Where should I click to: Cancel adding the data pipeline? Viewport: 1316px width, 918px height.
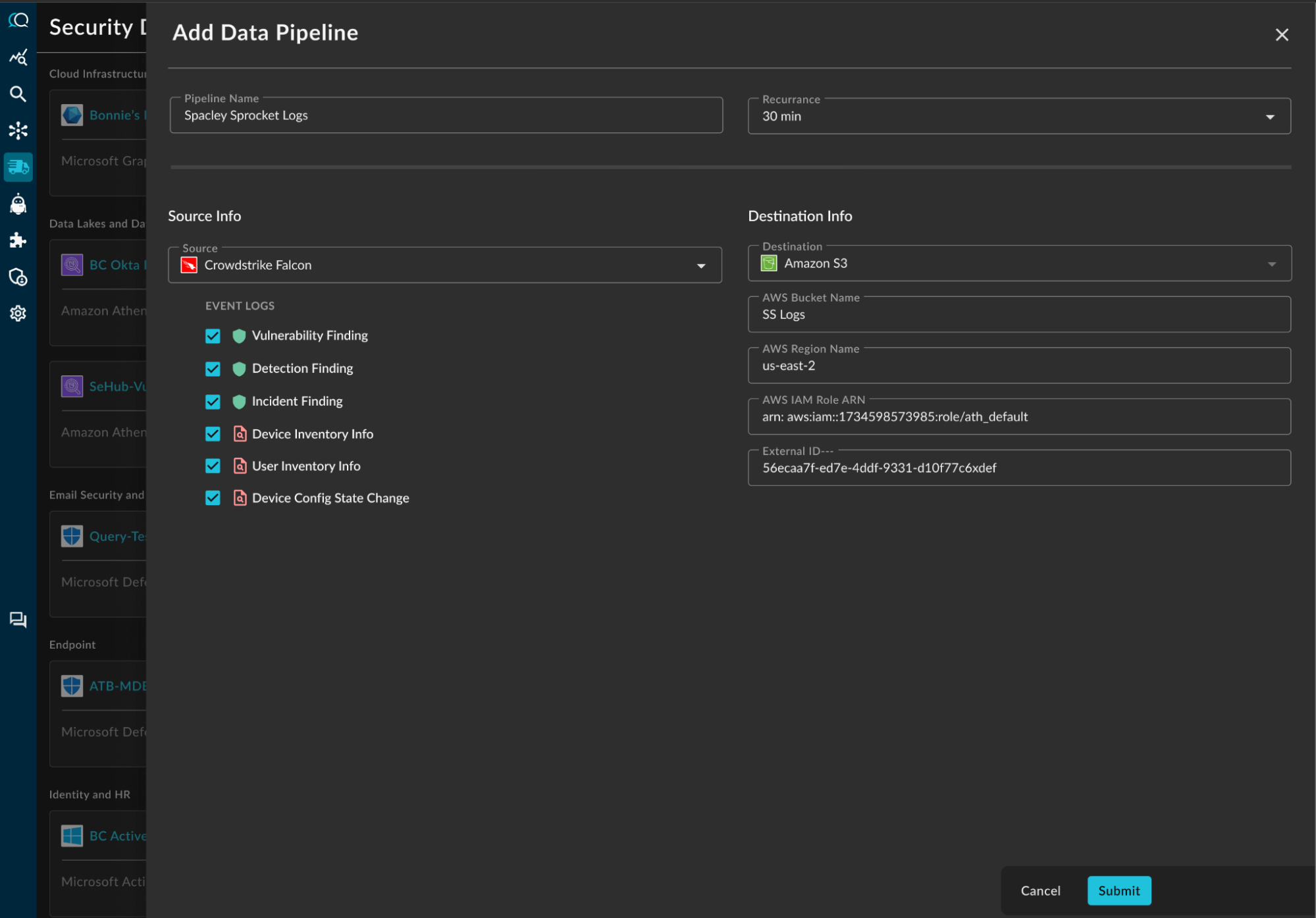(x=1040, y=890)
